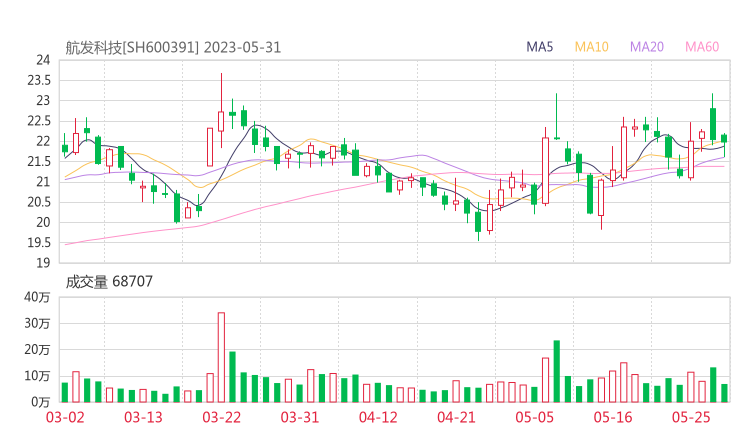
Task: Click the 0万 volume axis label
Action: click(x=41, y=402)
